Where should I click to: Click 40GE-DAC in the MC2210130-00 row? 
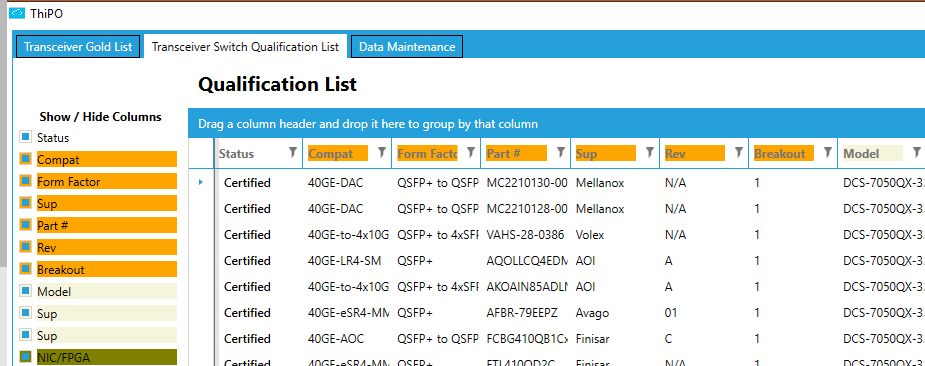(336, 183)
